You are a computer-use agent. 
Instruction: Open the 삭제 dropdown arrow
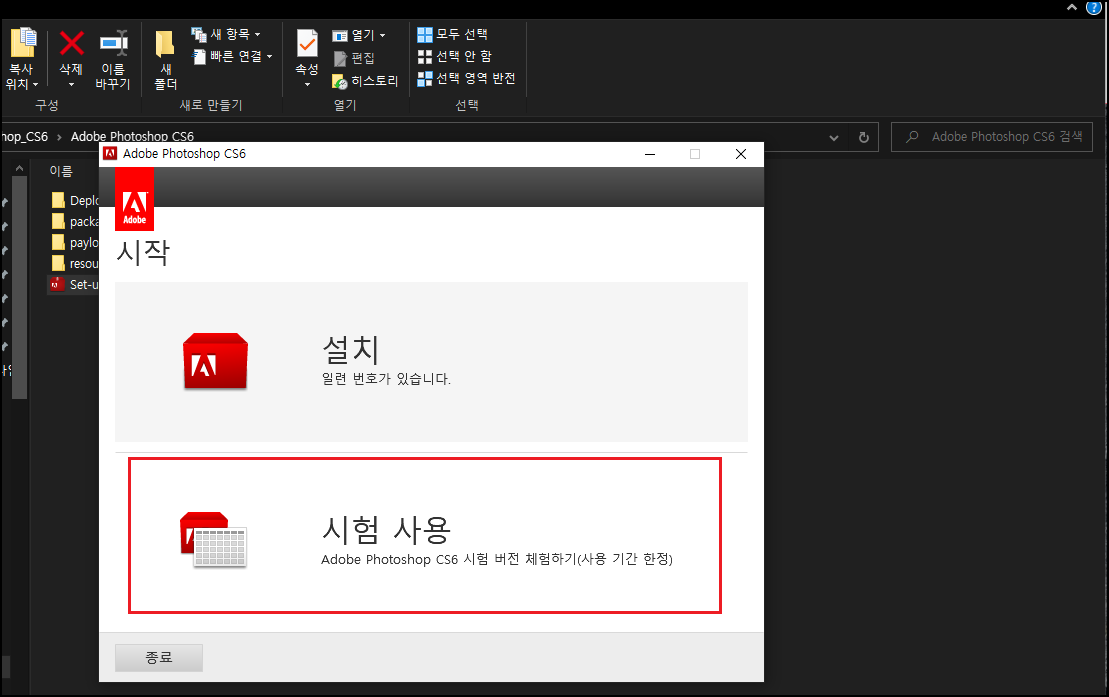[x=71, y=85]
